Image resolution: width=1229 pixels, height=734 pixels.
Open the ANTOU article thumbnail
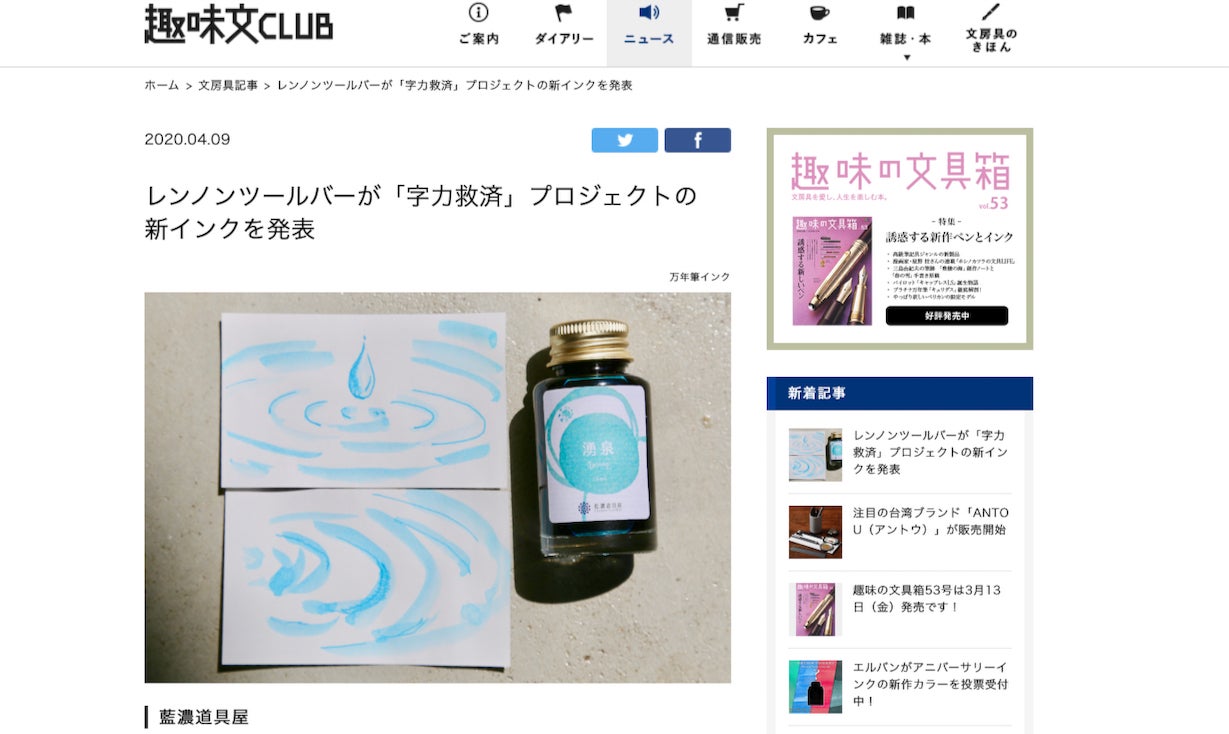(x=815, y=532)
